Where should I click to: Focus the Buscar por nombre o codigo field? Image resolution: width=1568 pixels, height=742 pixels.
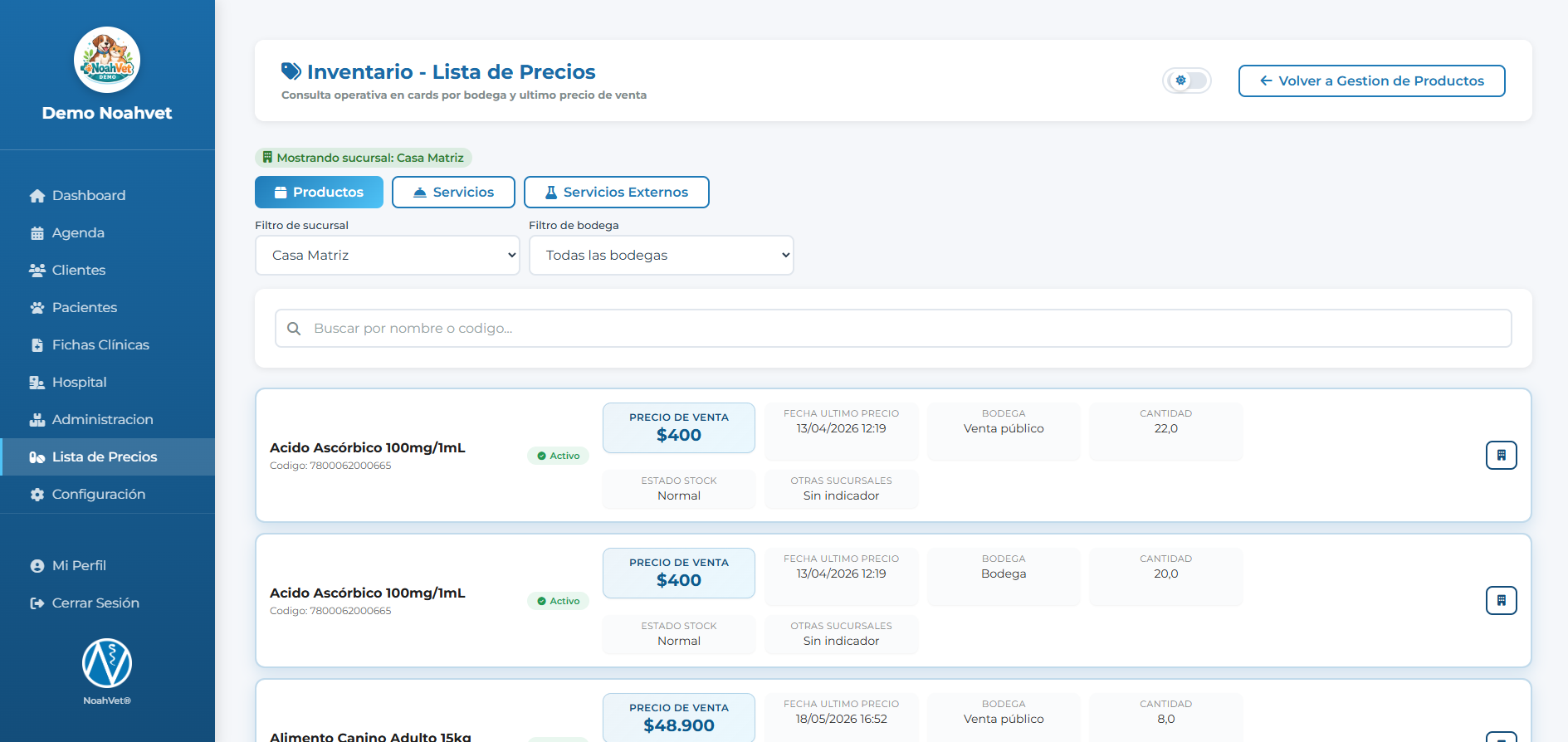click(x=893, y=329)
